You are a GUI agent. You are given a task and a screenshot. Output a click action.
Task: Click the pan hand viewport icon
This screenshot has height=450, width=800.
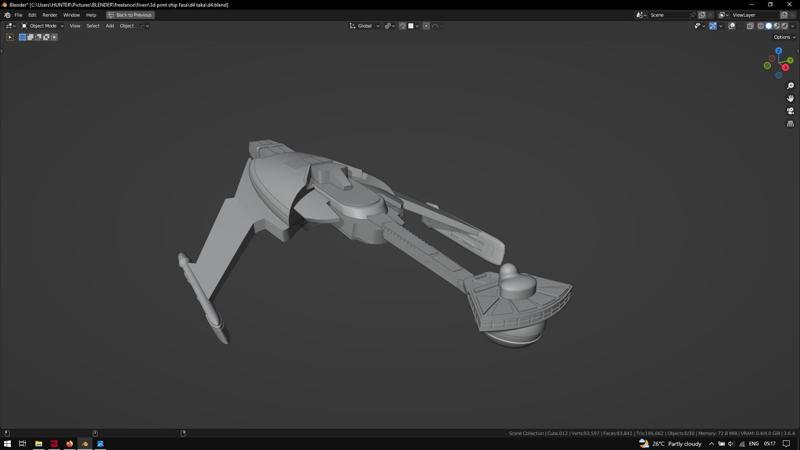(790, 98)
